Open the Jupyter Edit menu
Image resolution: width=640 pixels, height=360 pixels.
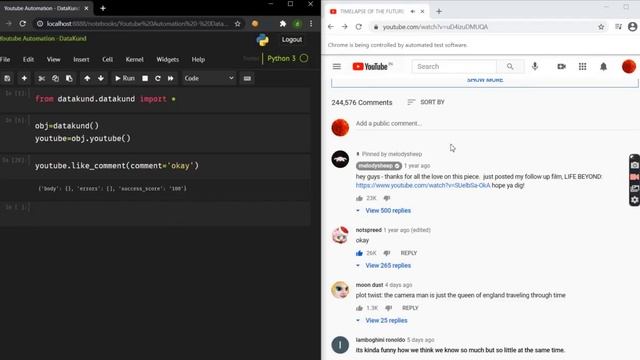point(28,60)
